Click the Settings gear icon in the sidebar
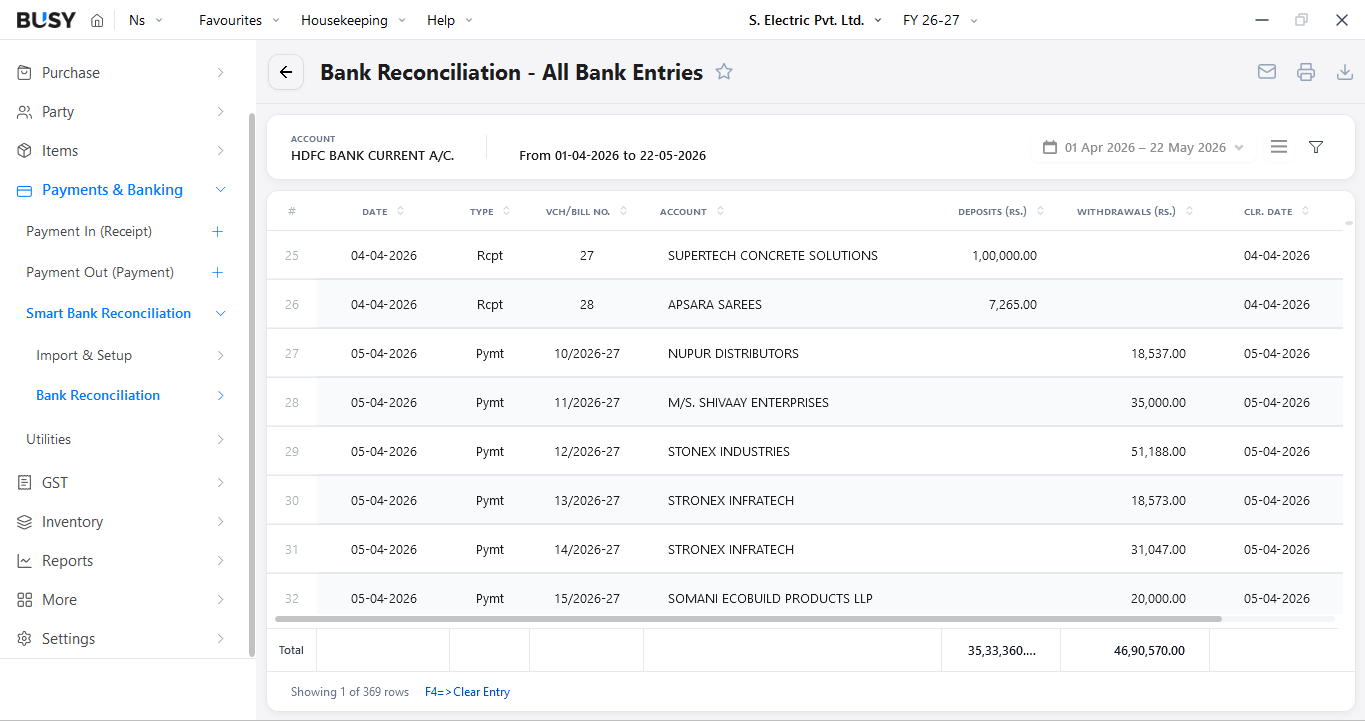Viewport: 1365px width, 721px height. tap(25, 639)
